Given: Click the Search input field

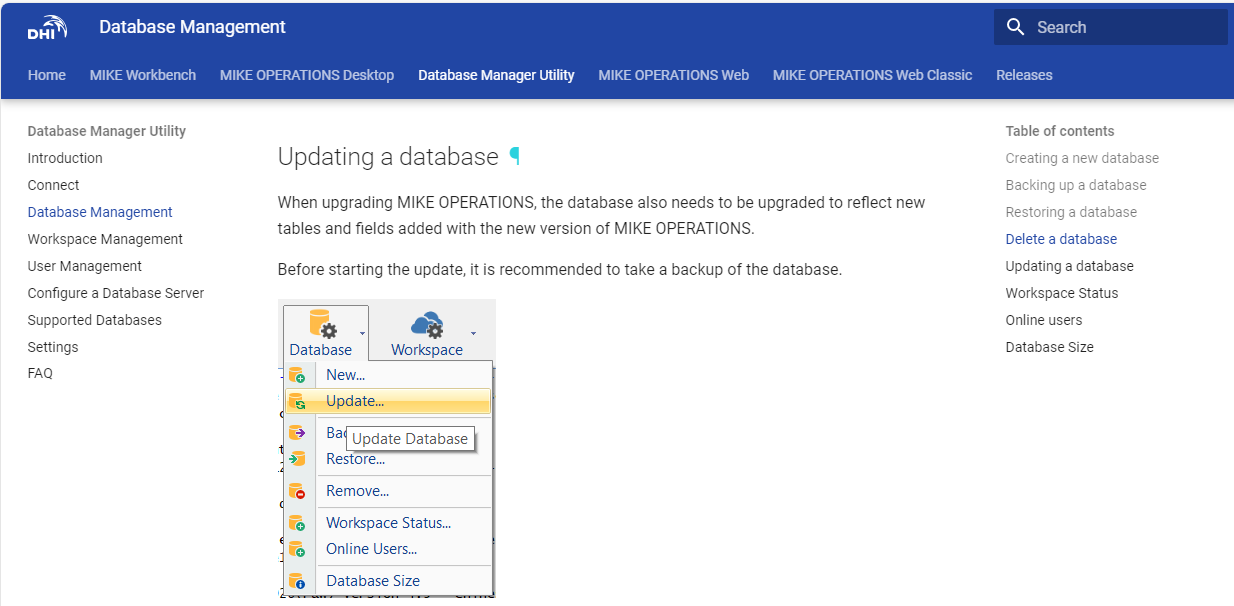Looking at the screenshot, I should (x=1111, y=27).
